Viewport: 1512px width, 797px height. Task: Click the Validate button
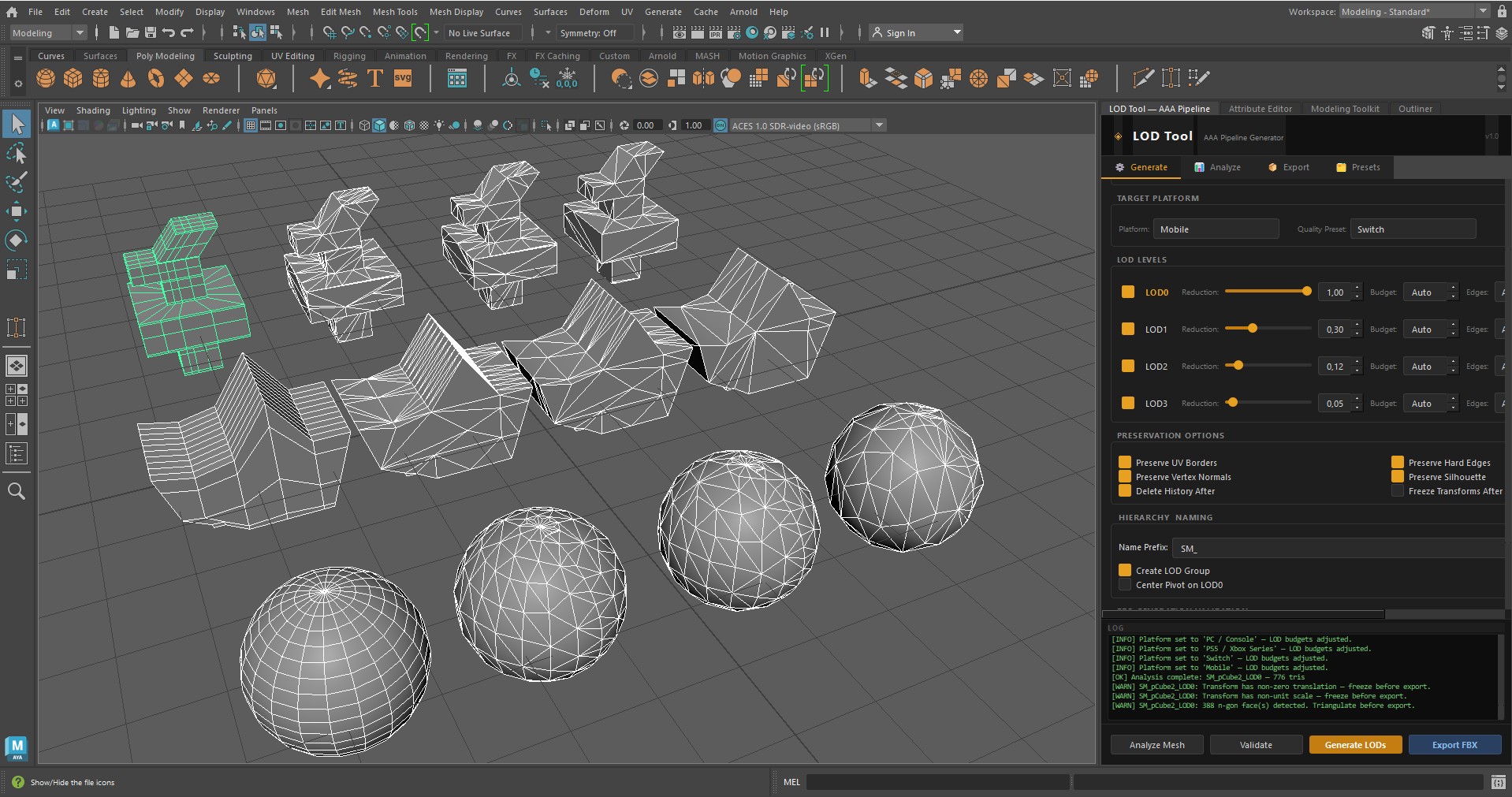pyautogui.click(x=1256, y=745)
